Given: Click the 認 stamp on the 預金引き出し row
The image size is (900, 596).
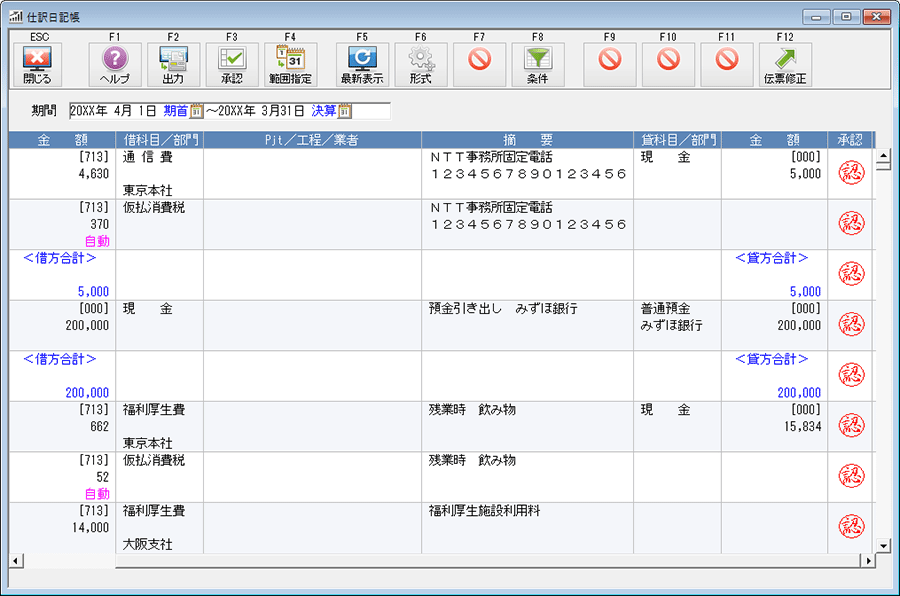Looking at the screenshot, I should pyautogui.click(x=851, y=324).
